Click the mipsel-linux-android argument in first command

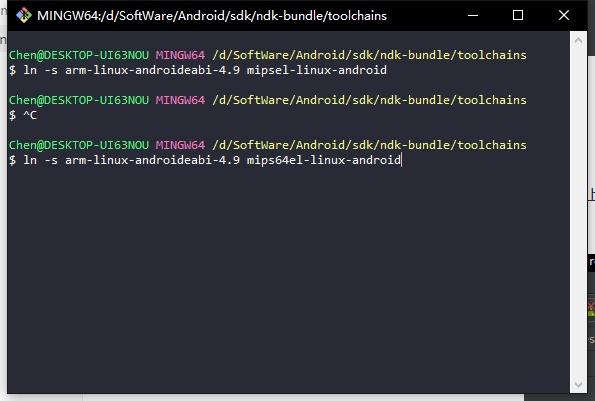317,70
